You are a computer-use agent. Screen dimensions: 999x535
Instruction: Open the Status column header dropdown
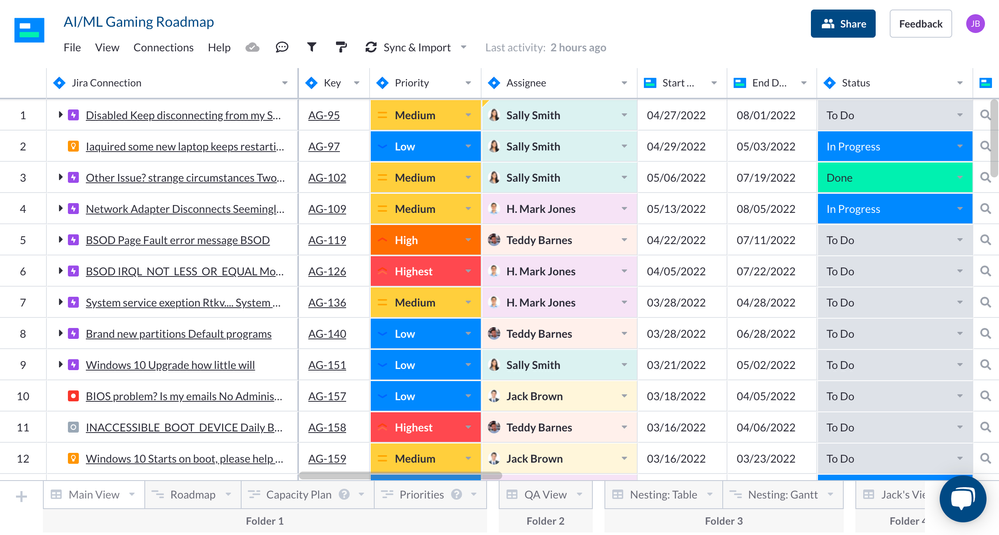(959, 83)
